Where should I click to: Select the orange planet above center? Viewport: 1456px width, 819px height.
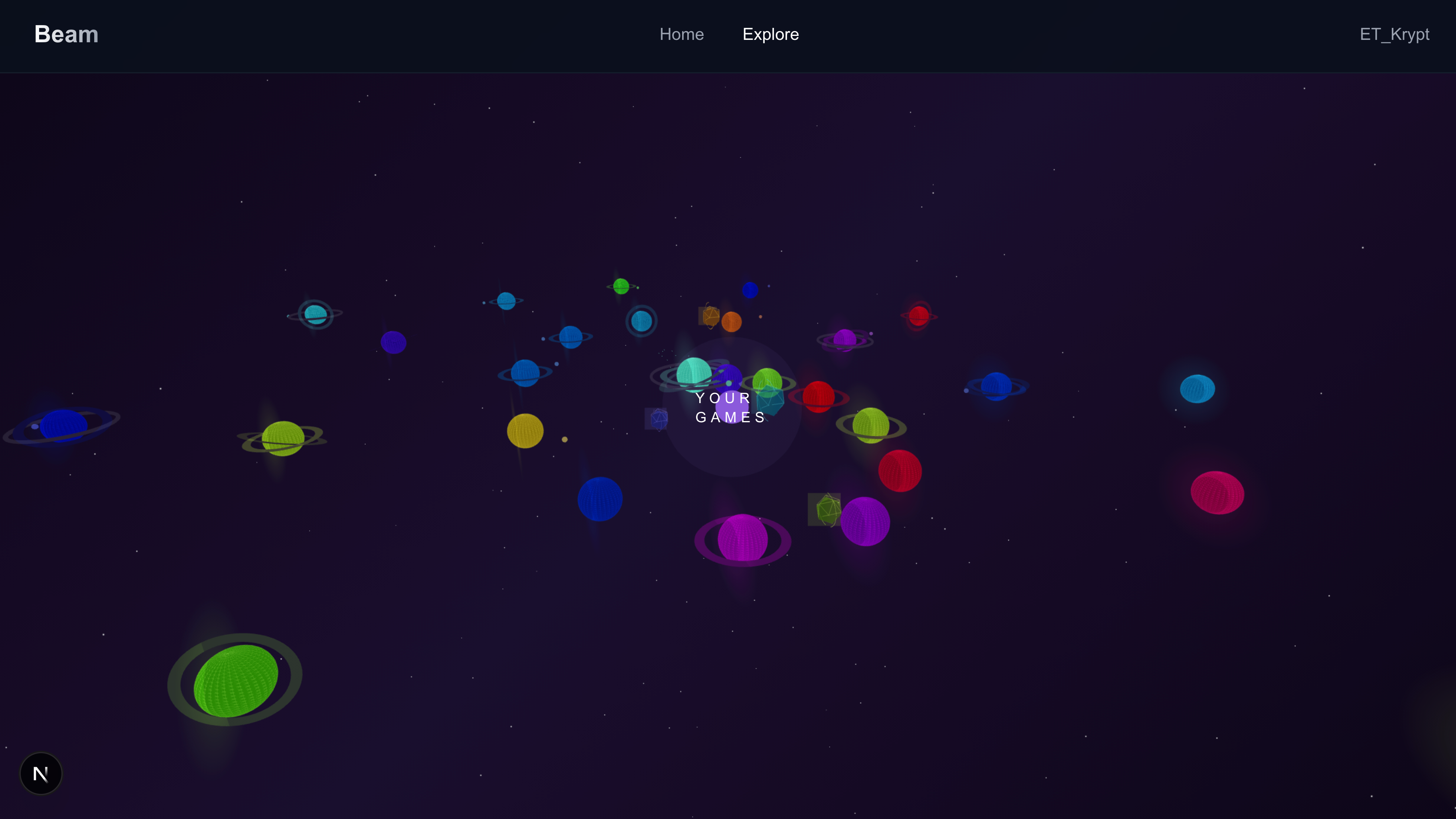(x=732, y=322)
